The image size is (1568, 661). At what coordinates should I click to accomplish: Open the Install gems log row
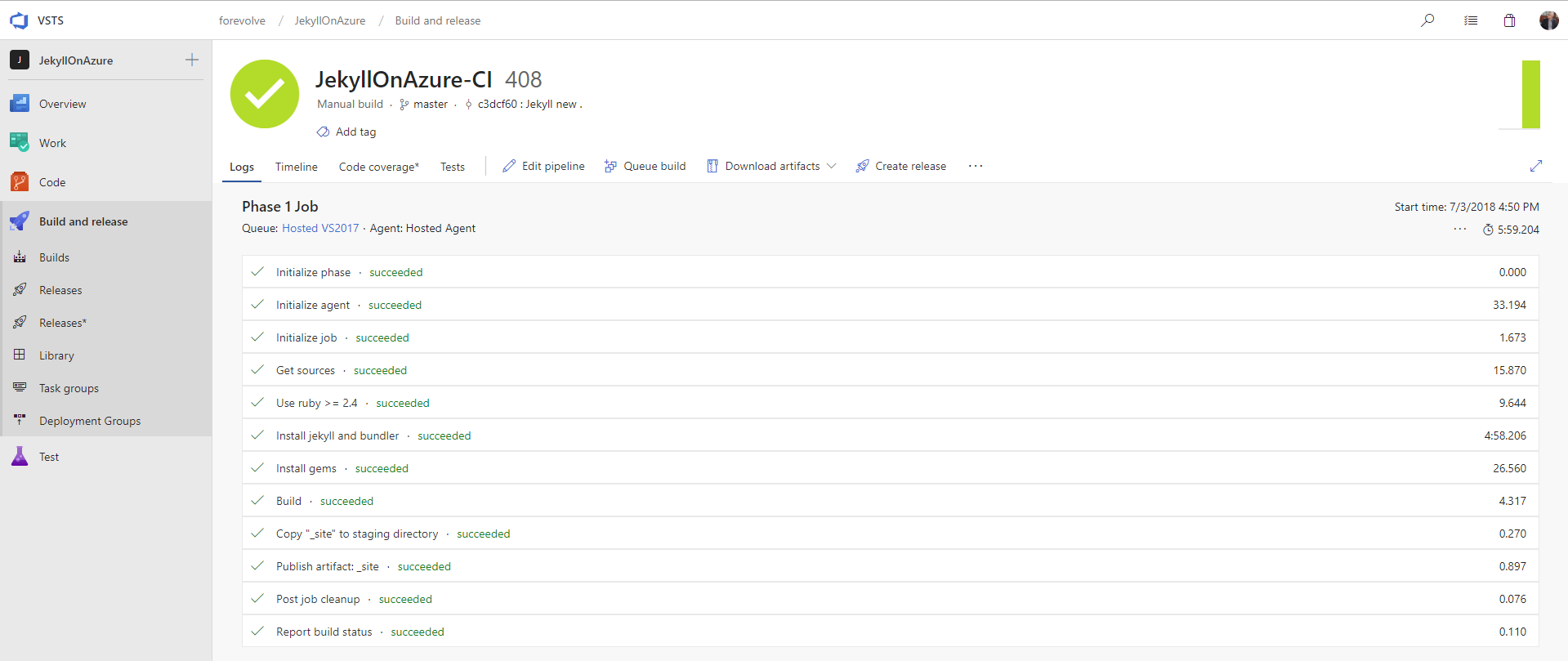891,468
